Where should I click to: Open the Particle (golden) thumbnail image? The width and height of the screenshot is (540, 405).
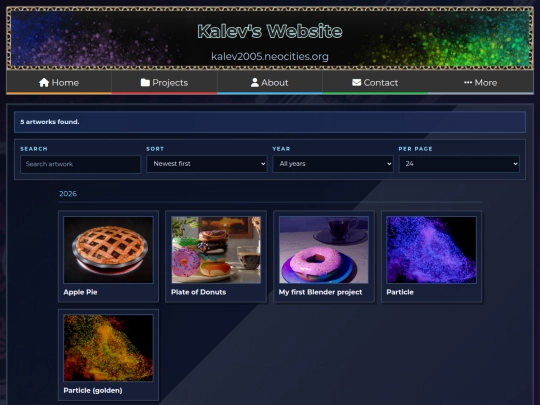point(108,348)
